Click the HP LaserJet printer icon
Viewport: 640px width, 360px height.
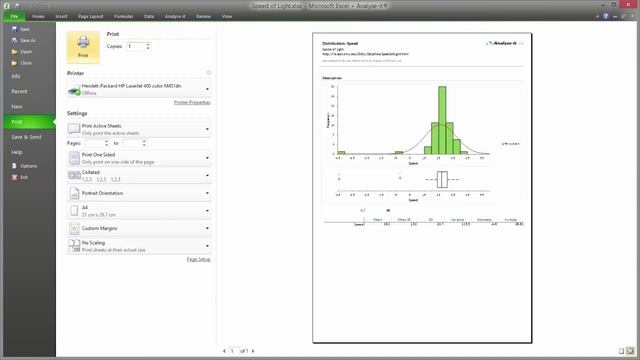coord(74,90)
